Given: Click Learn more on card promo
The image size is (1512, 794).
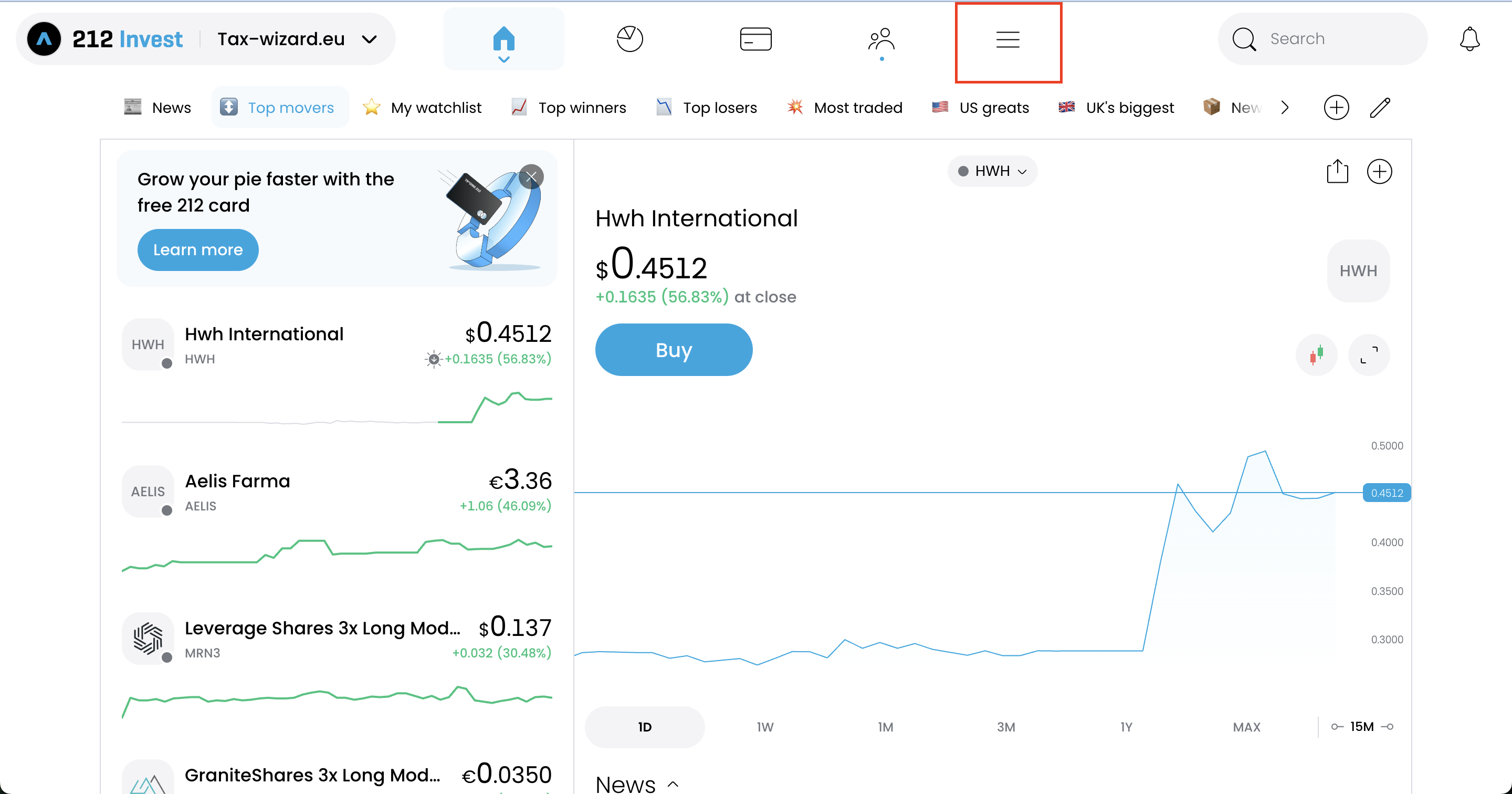Looking at the screenshot, I should (198, 250).
